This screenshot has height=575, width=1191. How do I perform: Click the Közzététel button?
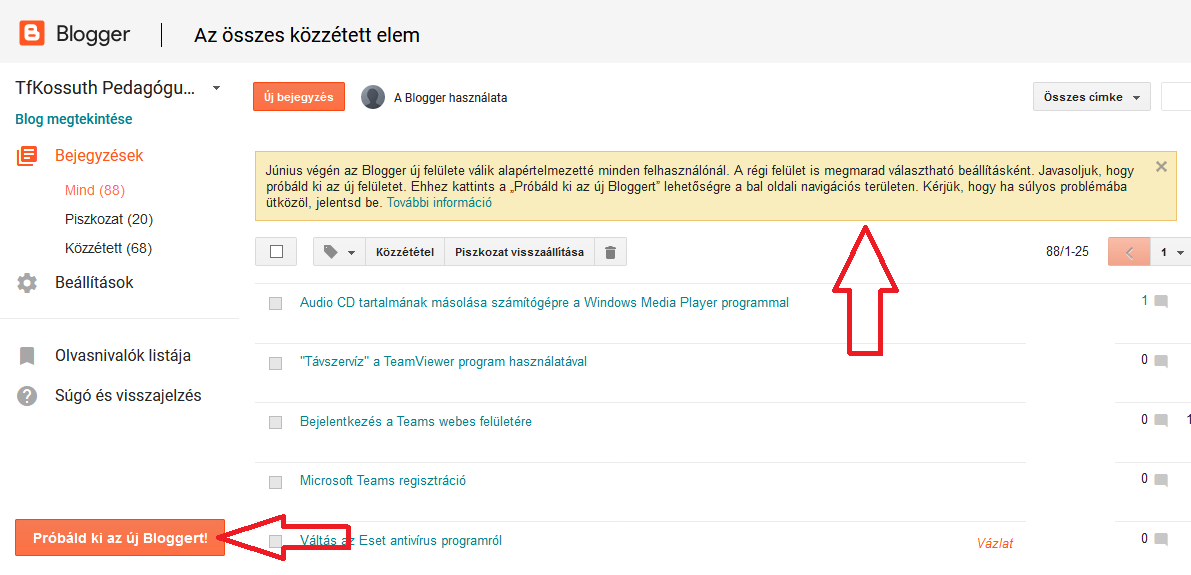[x=405, y=252]
